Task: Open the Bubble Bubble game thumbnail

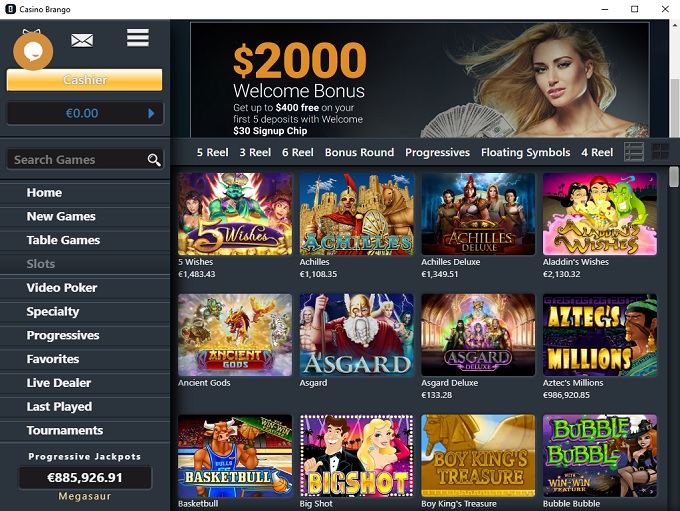Action: (x=600, y=456)
